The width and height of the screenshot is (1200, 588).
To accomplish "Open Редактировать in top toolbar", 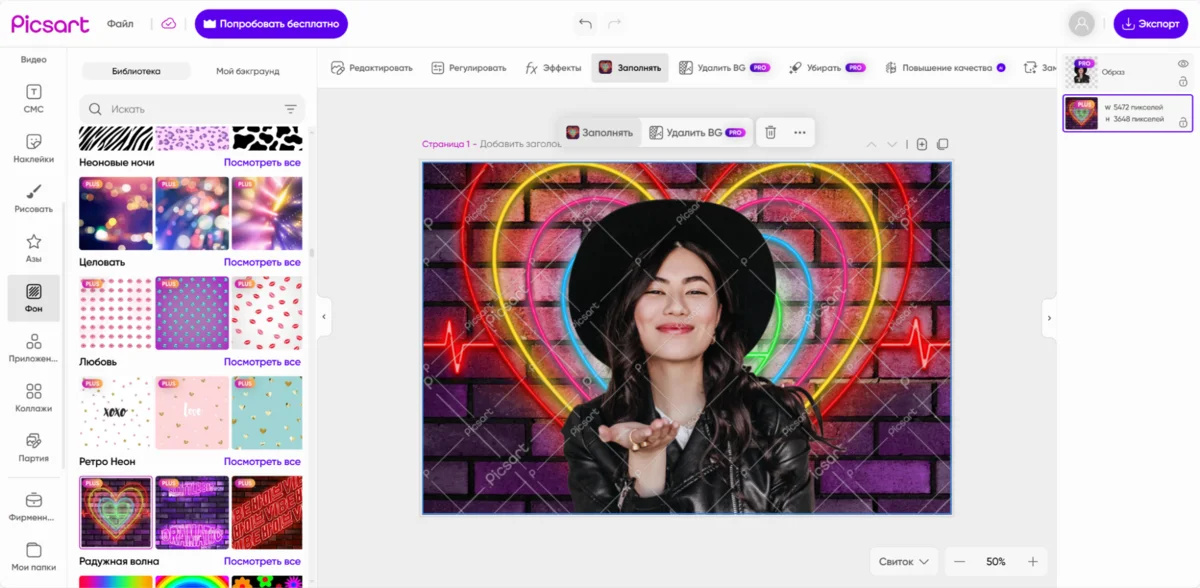I will pos(372,68).
